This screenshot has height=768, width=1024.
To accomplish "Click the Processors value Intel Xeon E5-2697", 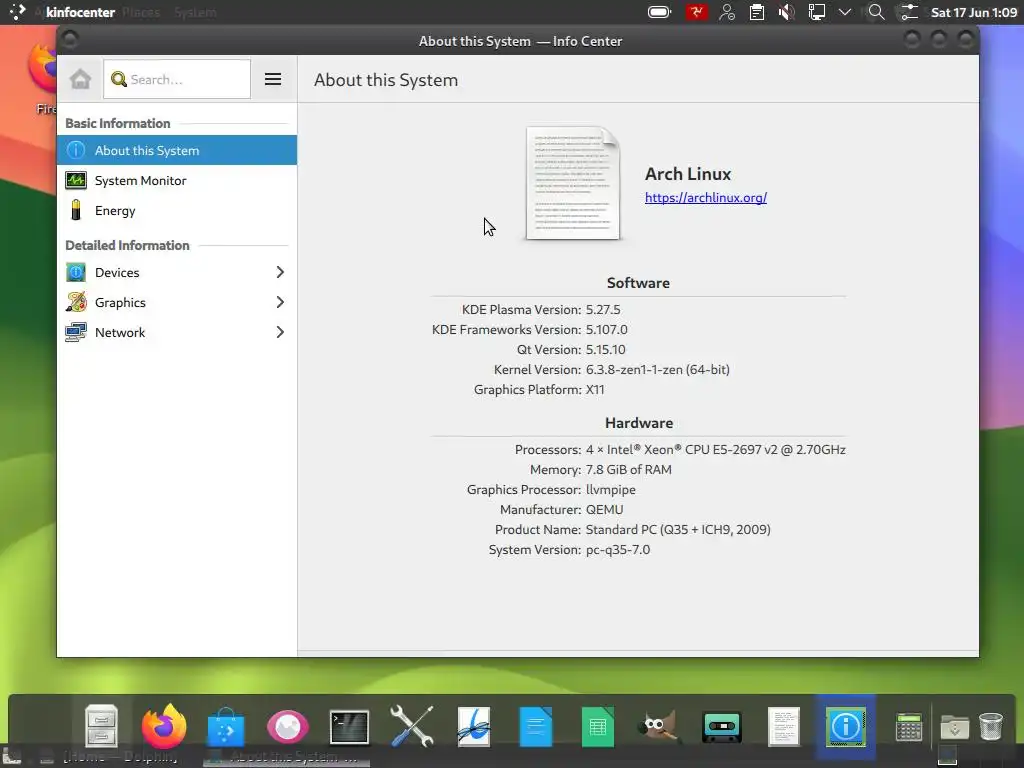I will point(716,450).
